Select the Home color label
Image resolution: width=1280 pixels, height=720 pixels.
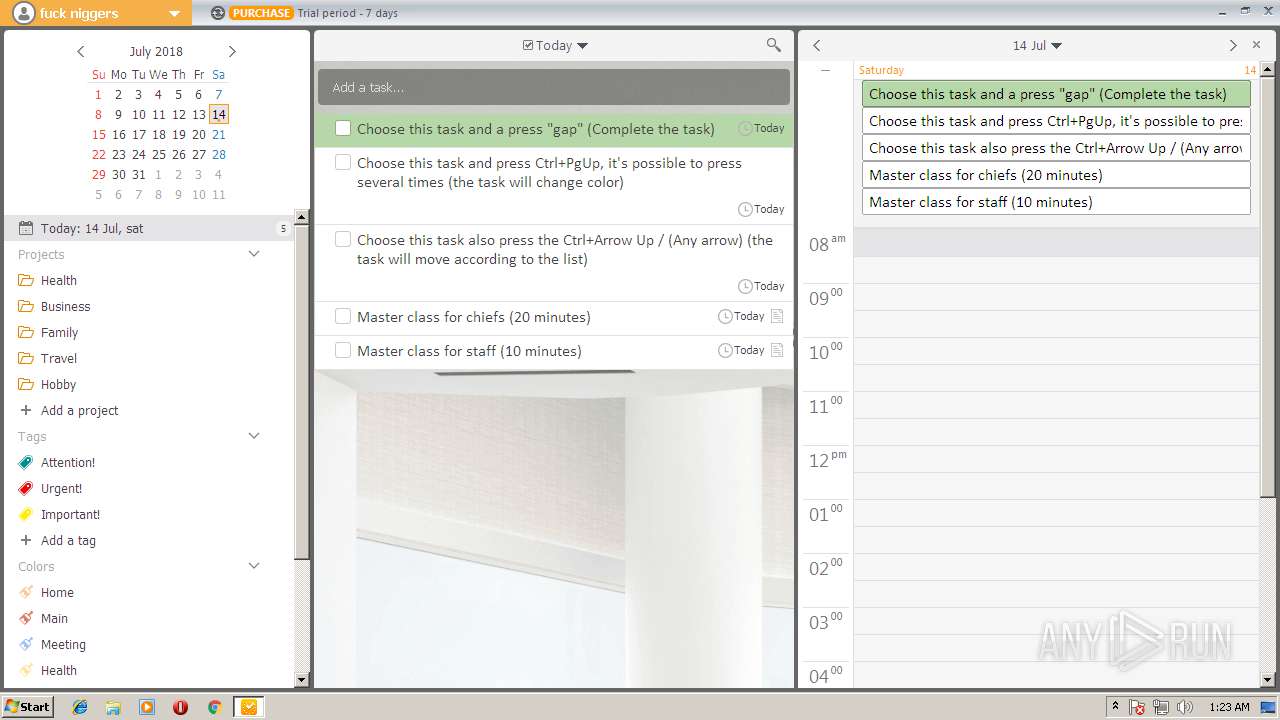(57, 592)
